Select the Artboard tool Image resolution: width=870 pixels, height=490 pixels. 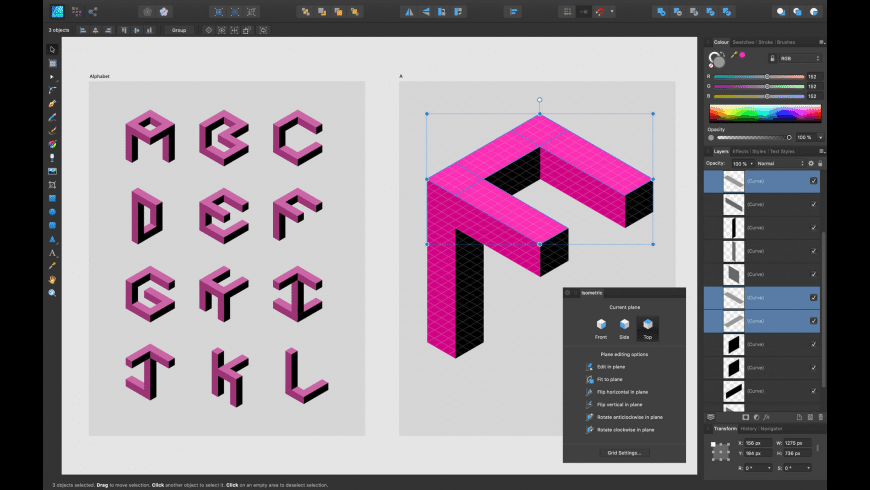tap(52, 63)
